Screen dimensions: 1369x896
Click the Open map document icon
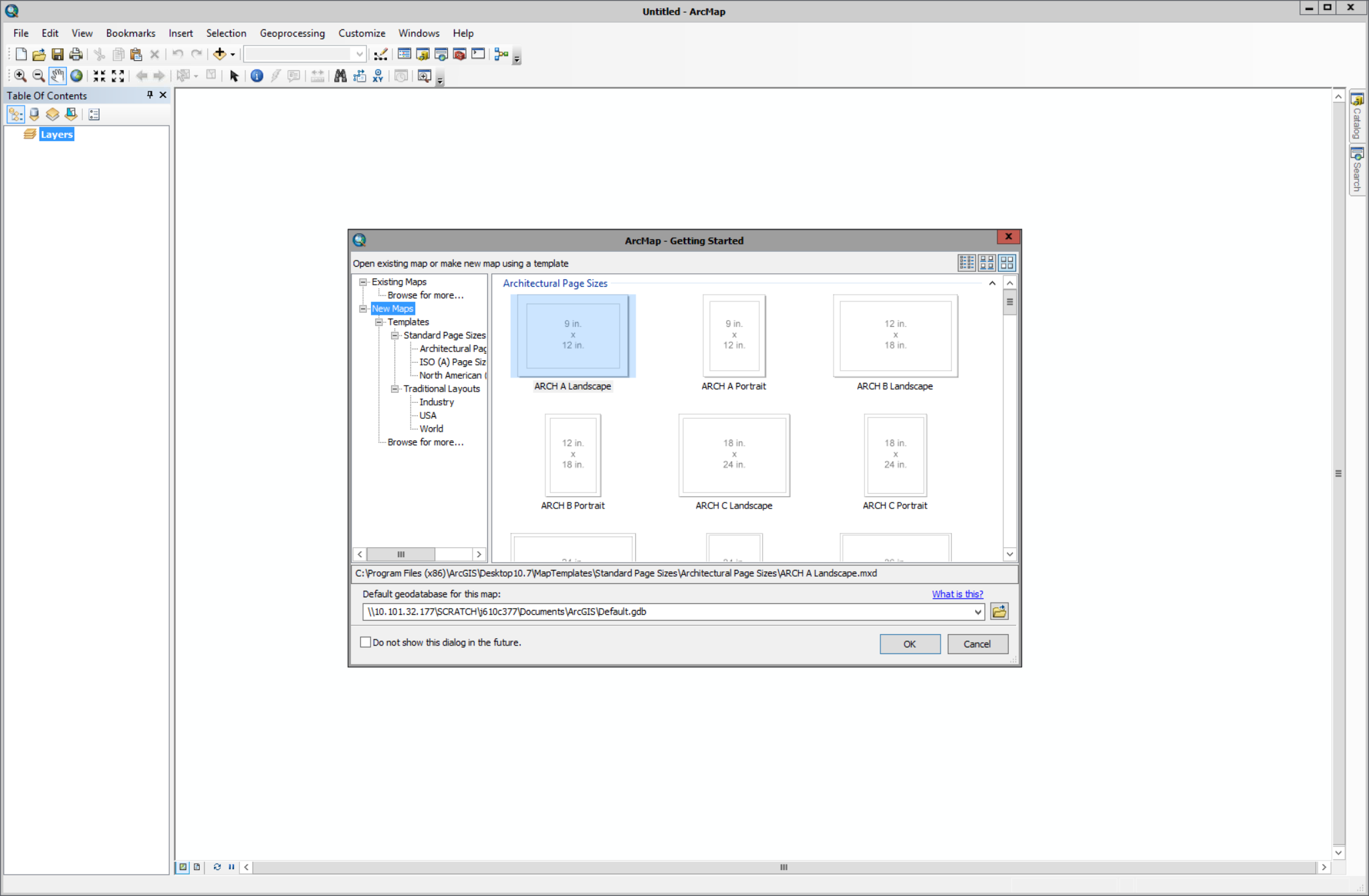(39, 54)
